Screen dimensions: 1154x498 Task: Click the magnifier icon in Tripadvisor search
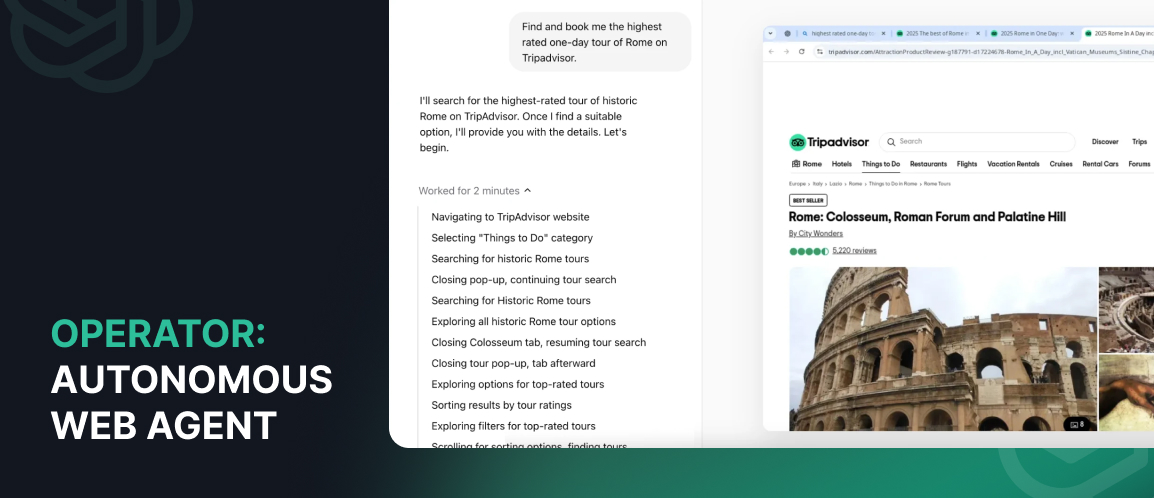coord(891,141)
